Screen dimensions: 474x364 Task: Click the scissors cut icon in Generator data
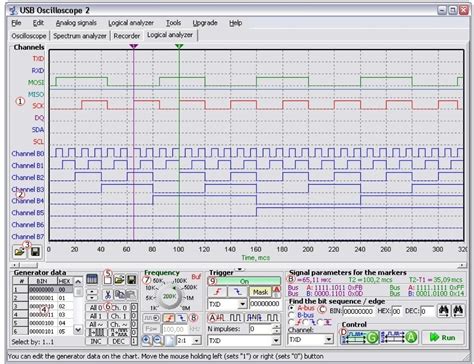(x=107, y=295)
